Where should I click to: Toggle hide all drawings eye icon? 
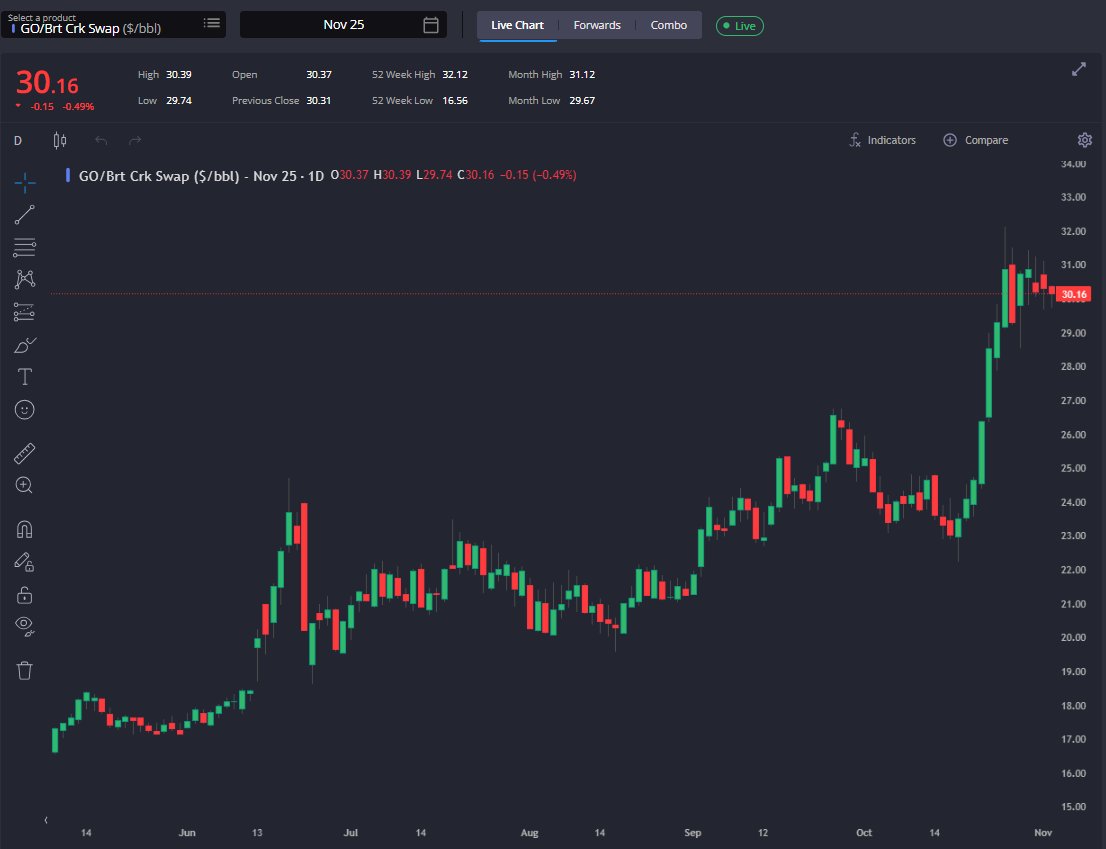pos(25,626)
